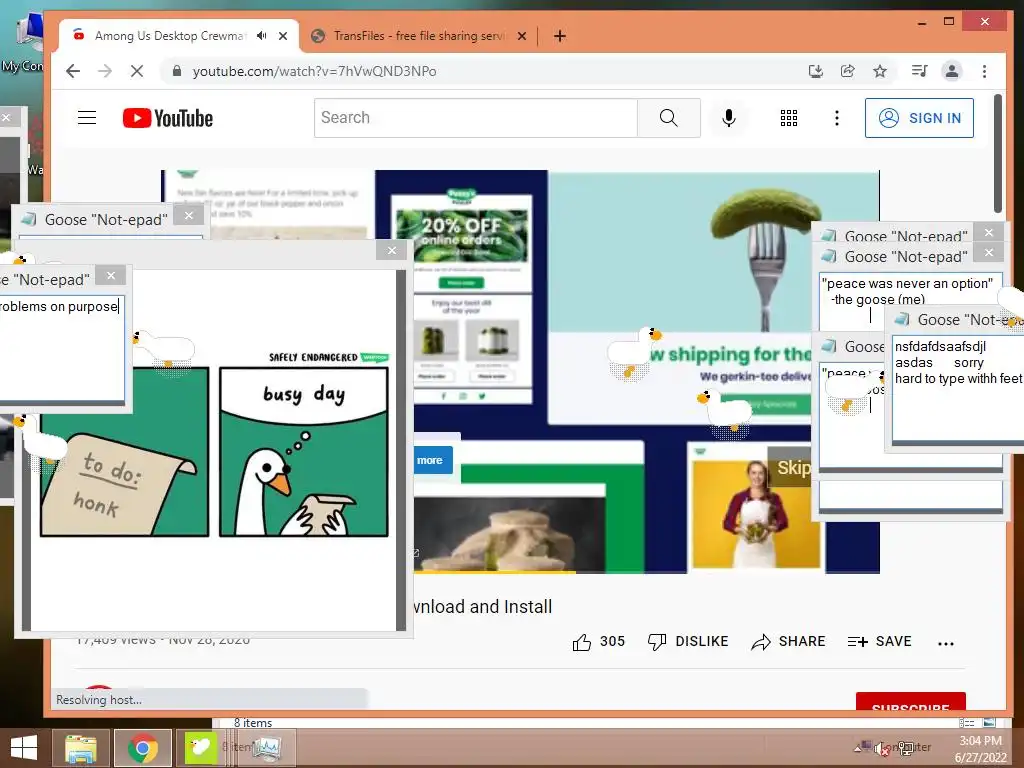This screenshot has height=768, width=1024.
Task: Subscribe with the red SUBSCRIBE button
Action: click(x=910, y=701)
